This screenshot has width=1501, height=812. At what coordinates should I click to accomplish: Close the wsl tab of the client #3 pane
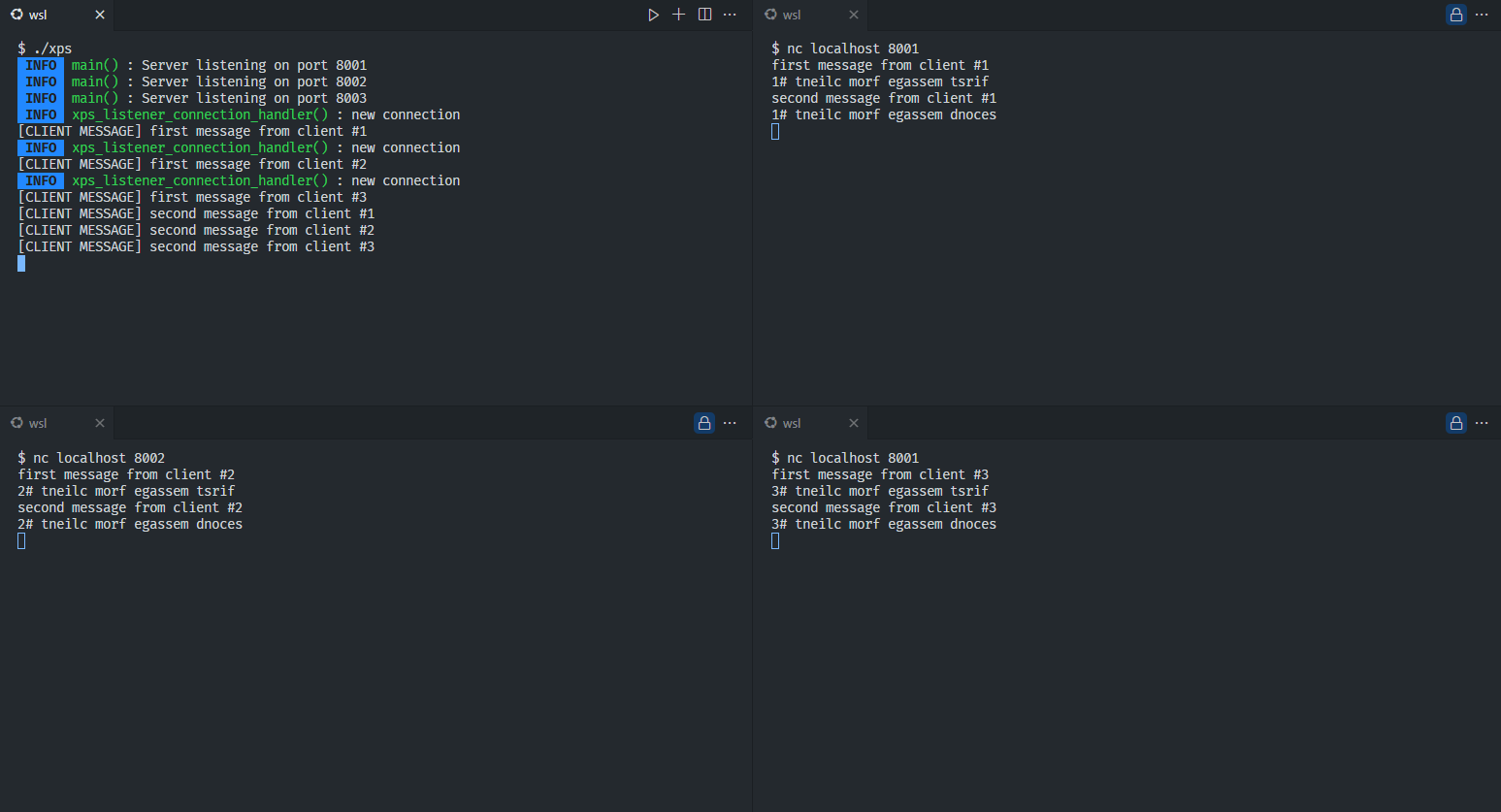pyautogui.click(x=854, y=423)
